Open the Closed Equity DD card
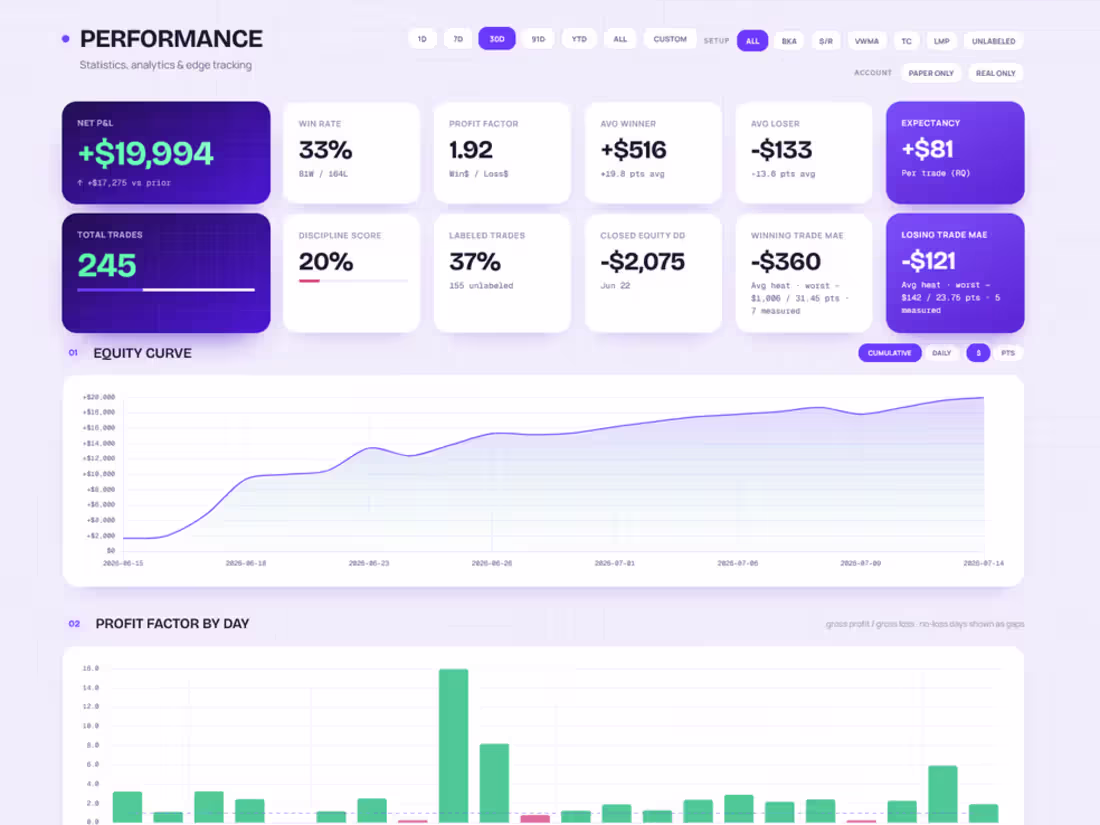This screenshot has height=825, width=1100. tap(653, 273)
